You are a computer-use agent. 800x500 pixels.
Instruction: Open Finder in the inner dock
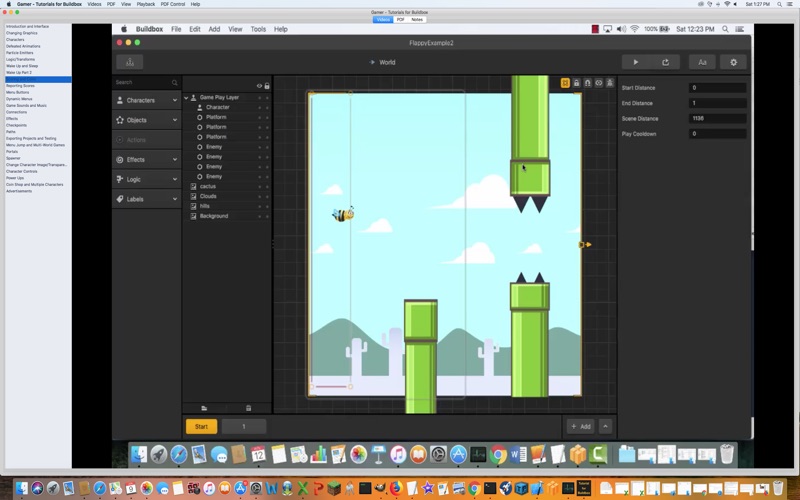(139, 454)
